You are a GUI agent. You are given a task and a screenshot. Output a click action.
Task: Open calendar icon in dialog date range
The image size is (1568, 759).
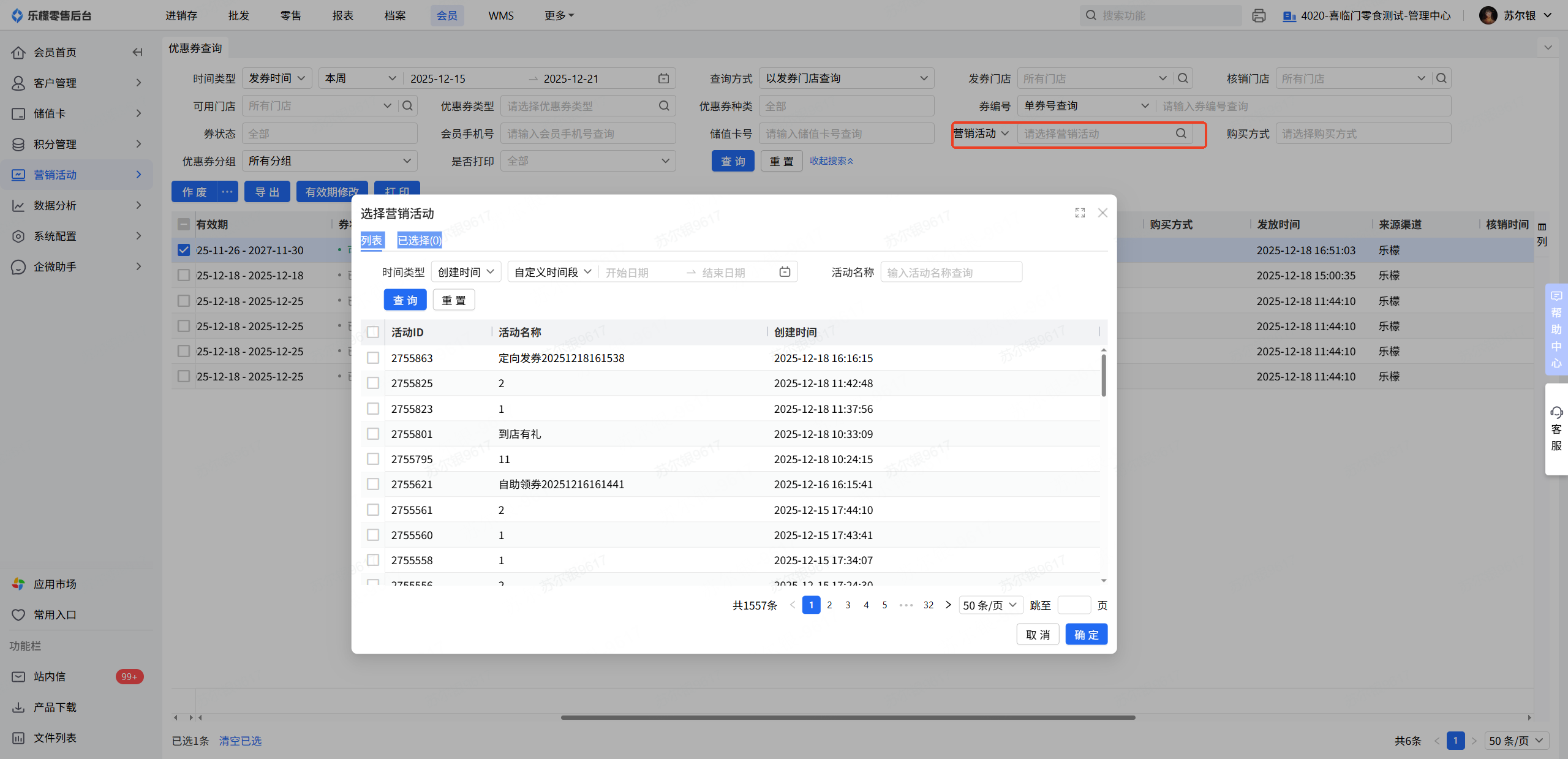pyautogui.click(x=785, y=272)
